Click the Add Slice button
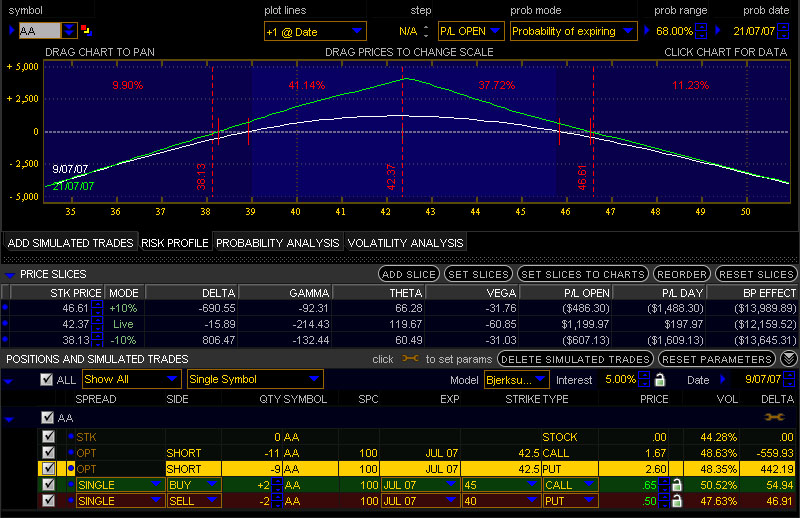The width and height of the screenshot is (800, 518). (x=408, y=274)
